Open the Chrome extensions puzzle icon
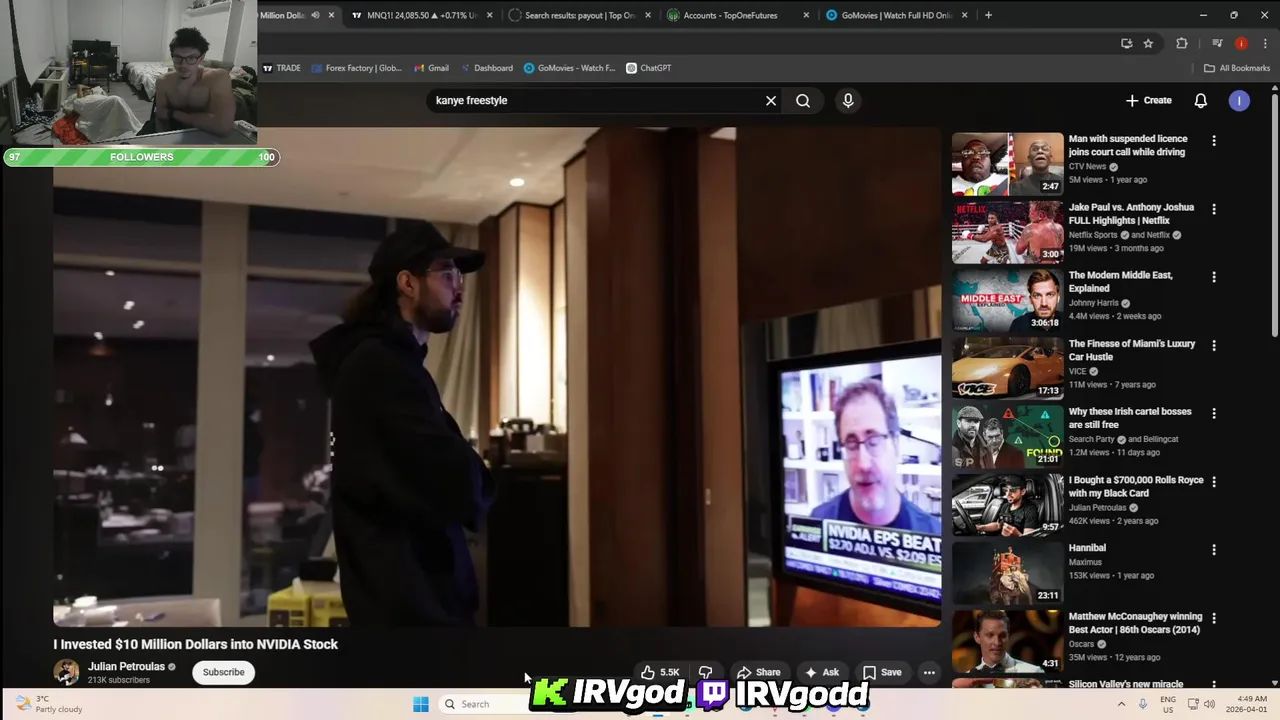This screenshot has height=720, width=1280. pyautogui.click(x=1182, y=43)
